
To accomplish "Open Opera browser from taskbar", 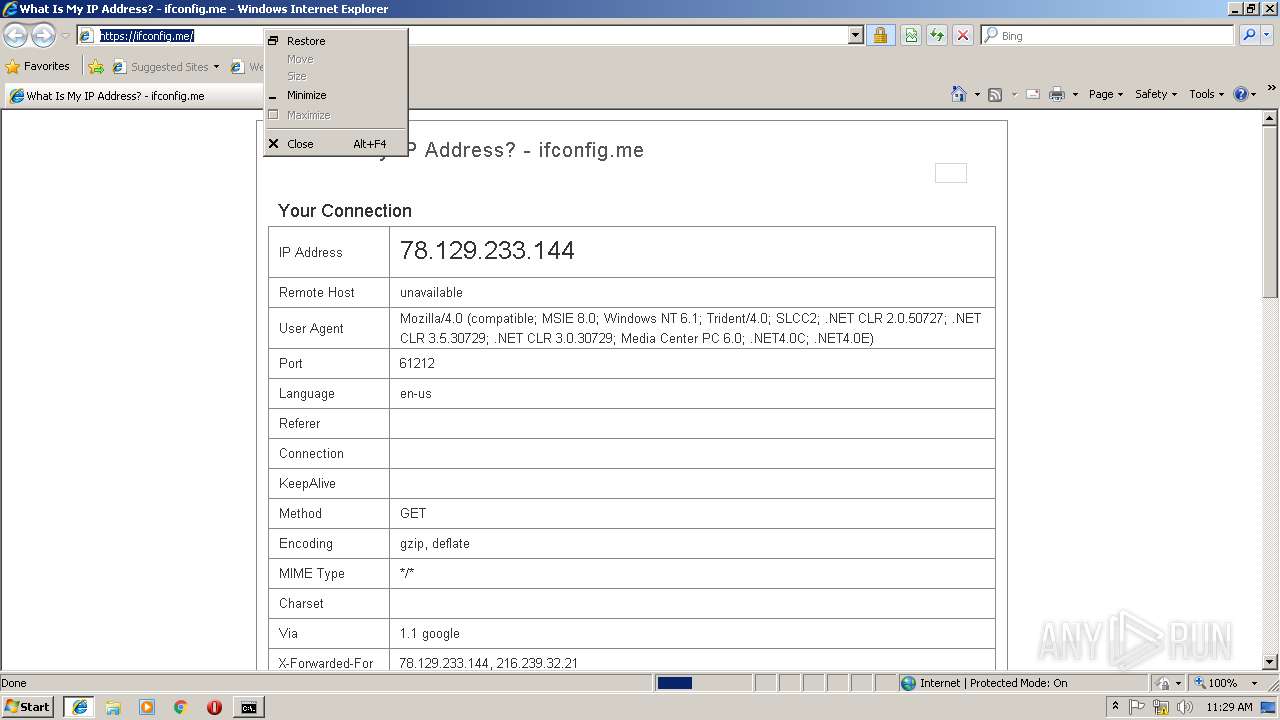I will [x=214, y=707].
